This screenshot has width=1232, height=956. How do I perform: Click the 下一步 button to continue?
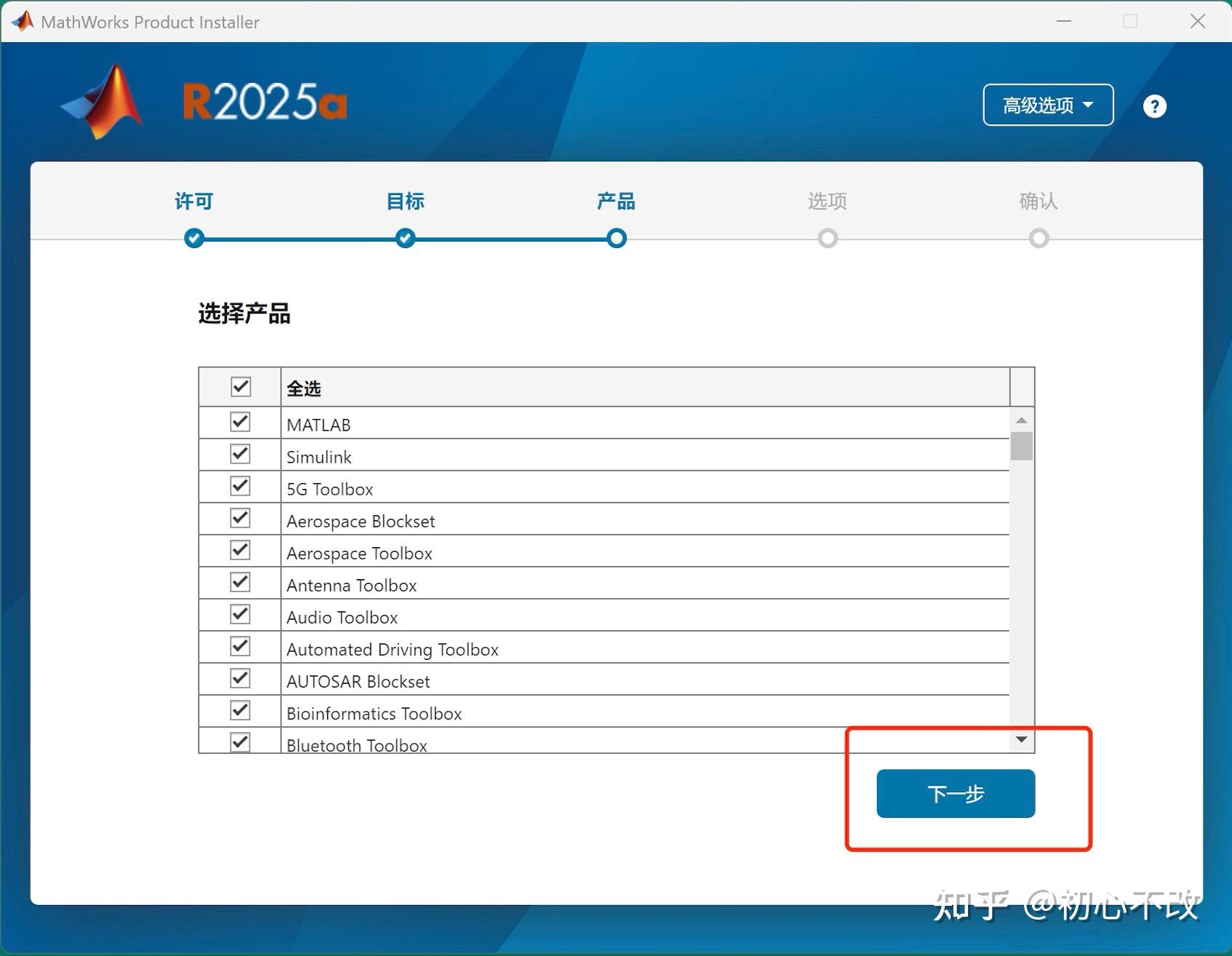(x=955, y=794)
